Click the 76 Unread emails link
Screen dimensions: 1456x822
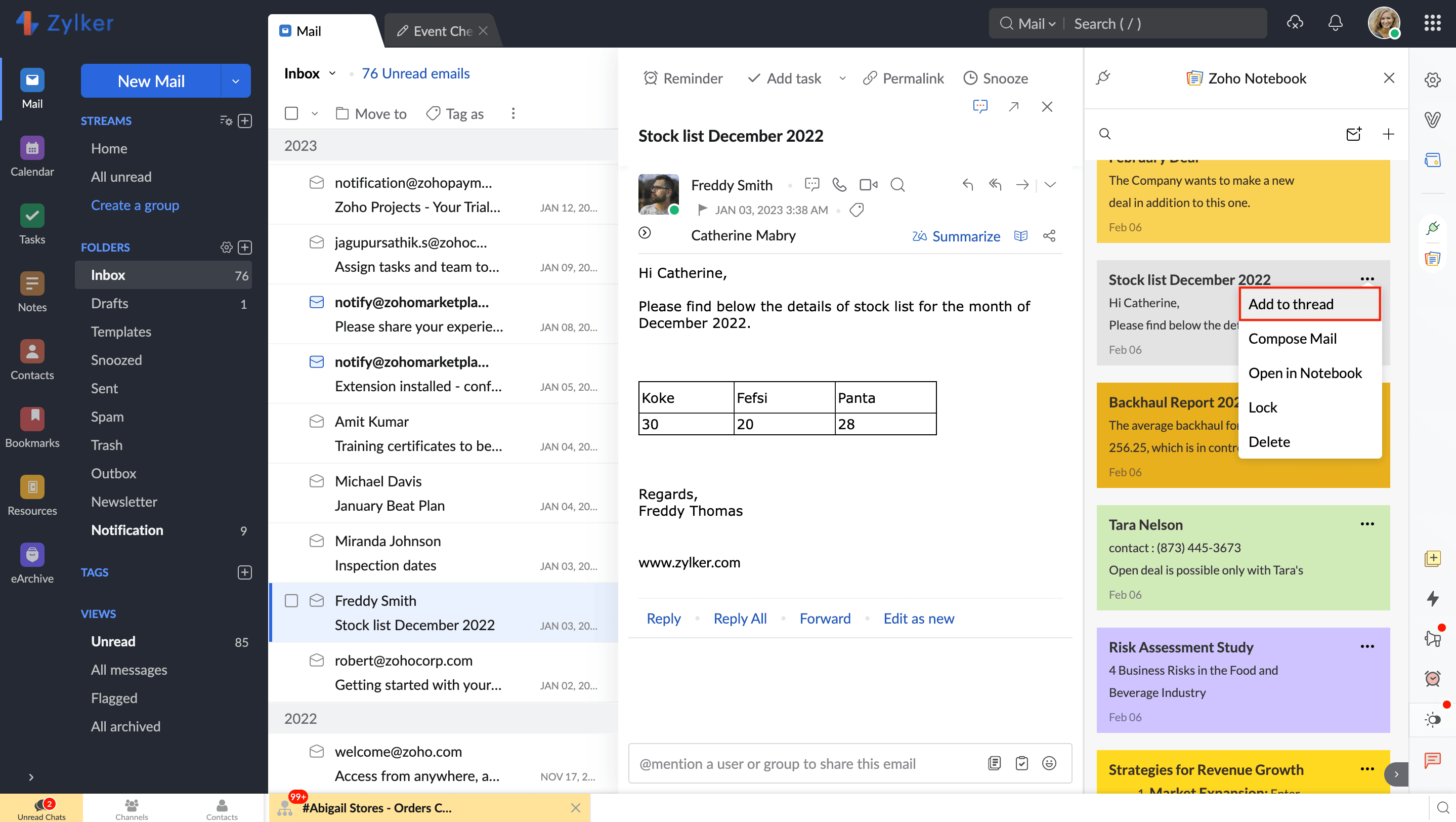click(415, 73)
